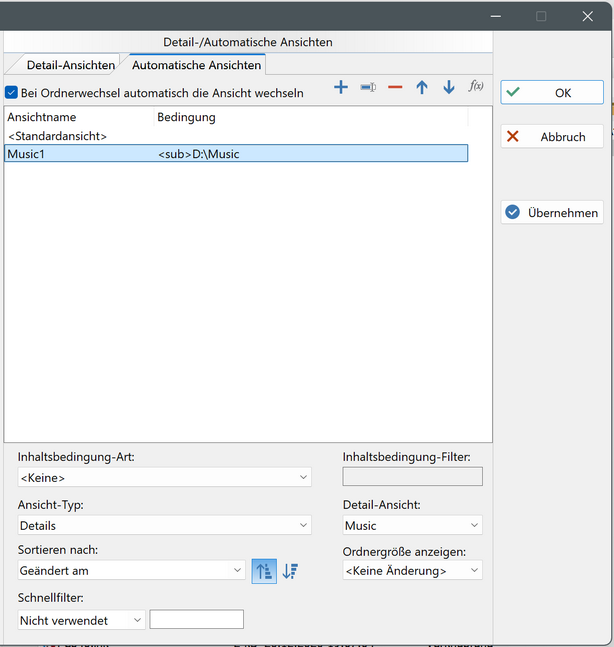
Task: Open the Inhaltsbedingung-Art dropdown
Action: coord(164,478)
